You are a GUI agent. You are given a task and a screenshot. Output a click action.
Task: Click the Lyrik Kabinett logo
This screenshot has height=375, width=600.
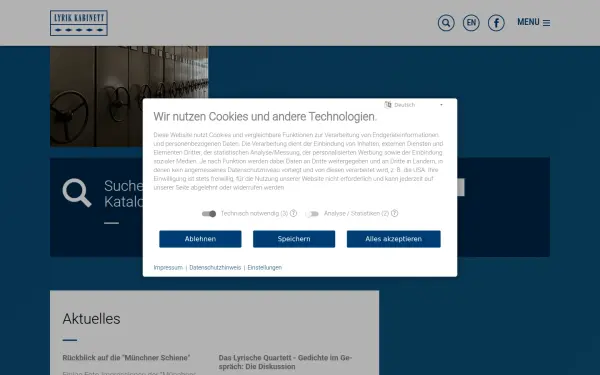click(79, 23)
